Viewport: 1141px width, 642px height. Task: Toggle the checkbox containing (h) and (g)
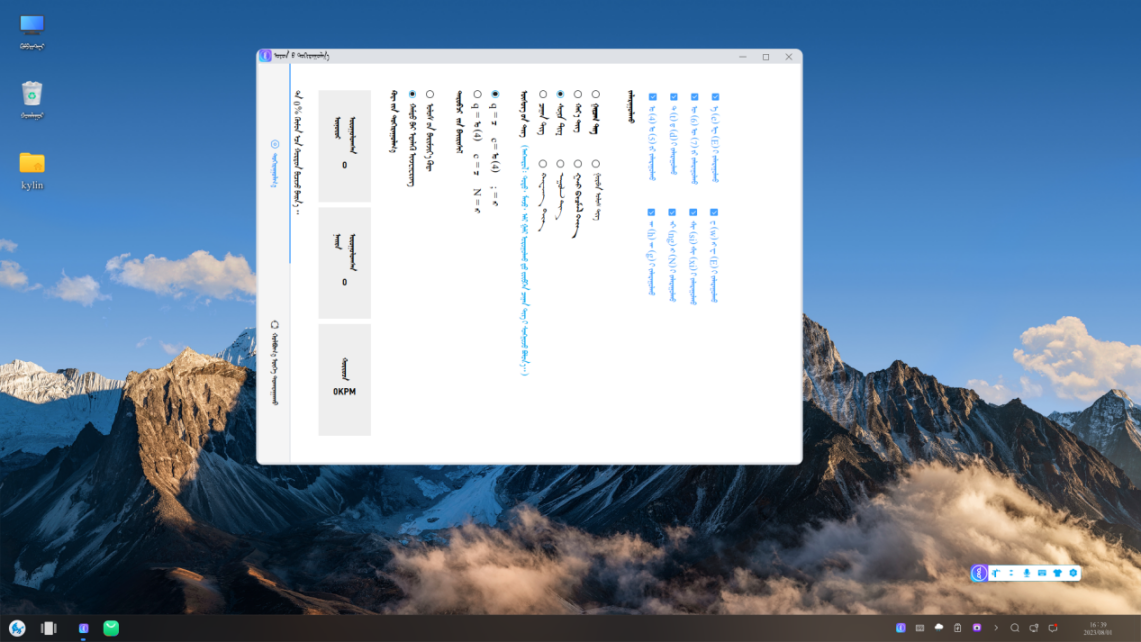pyautogui.click(x=651, y=212)
